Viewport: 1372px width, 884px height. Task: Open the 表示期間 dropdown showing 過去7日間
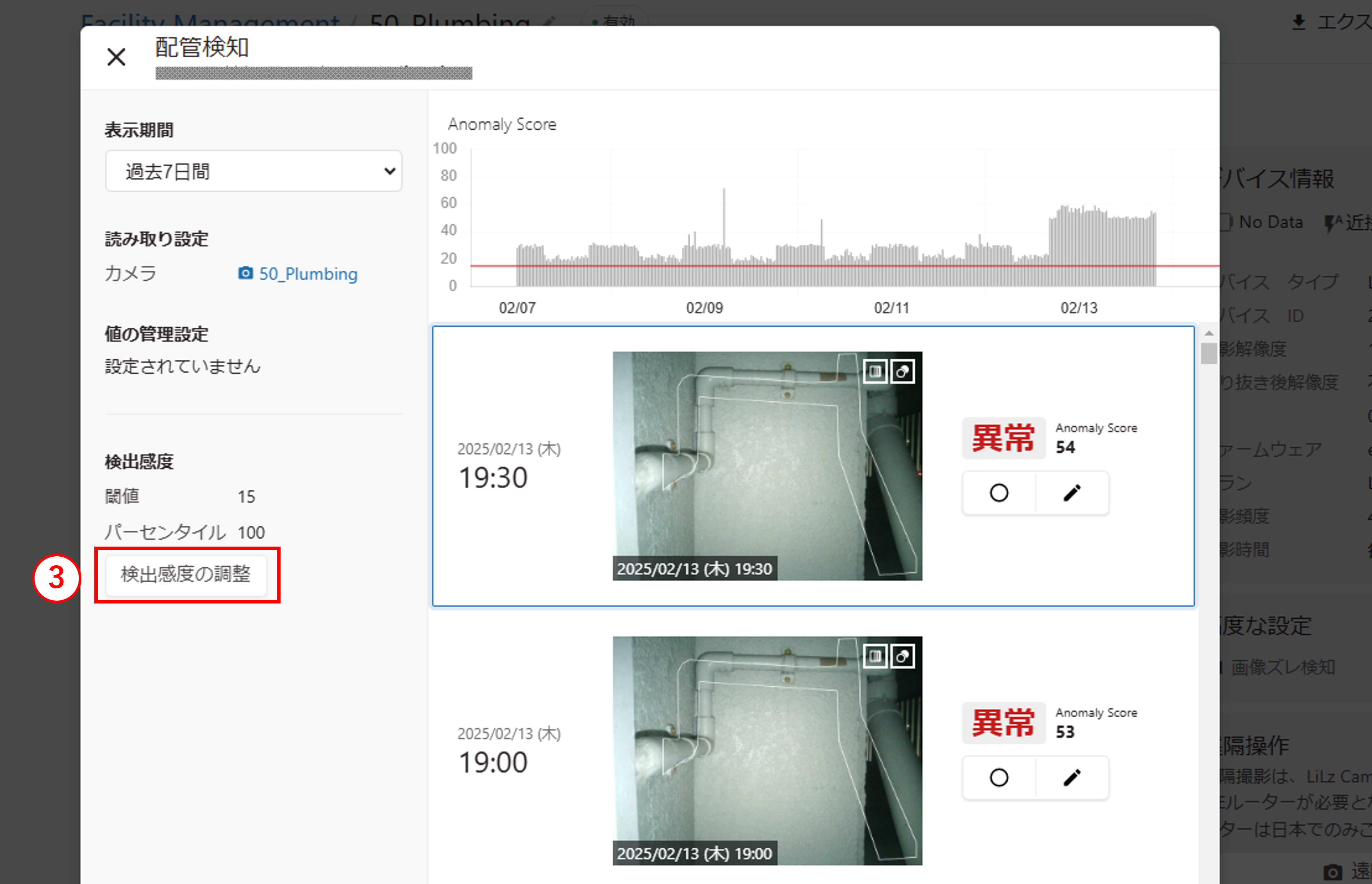pos(253,171)
